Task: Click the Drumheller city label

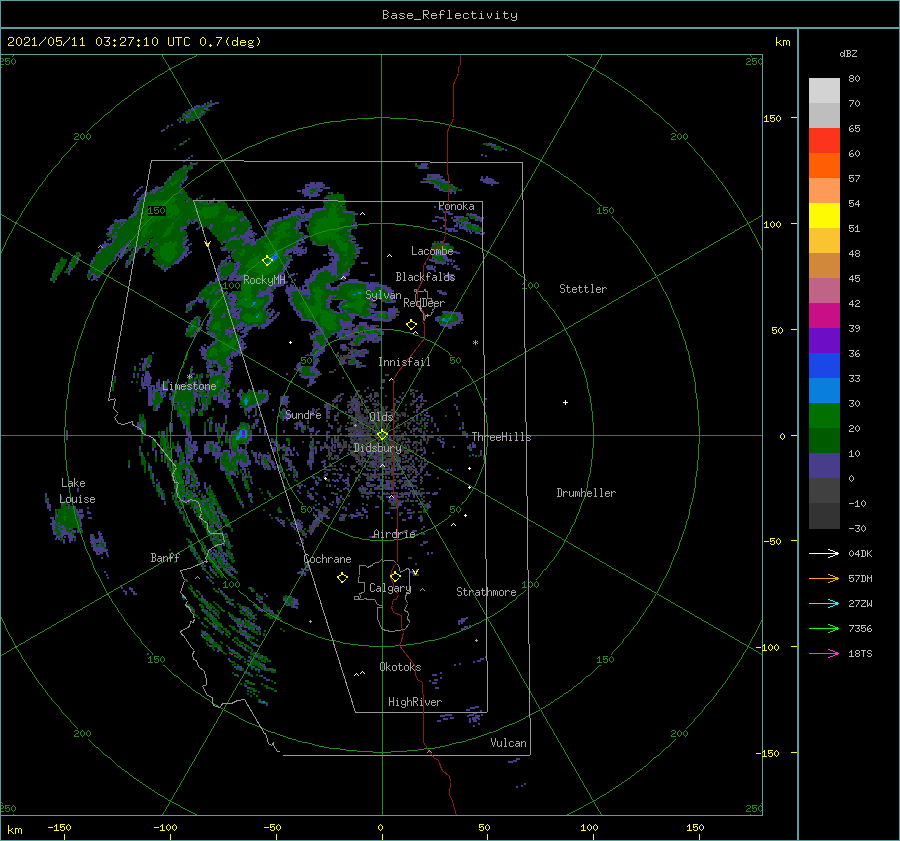Action: [x=586, y=493]
